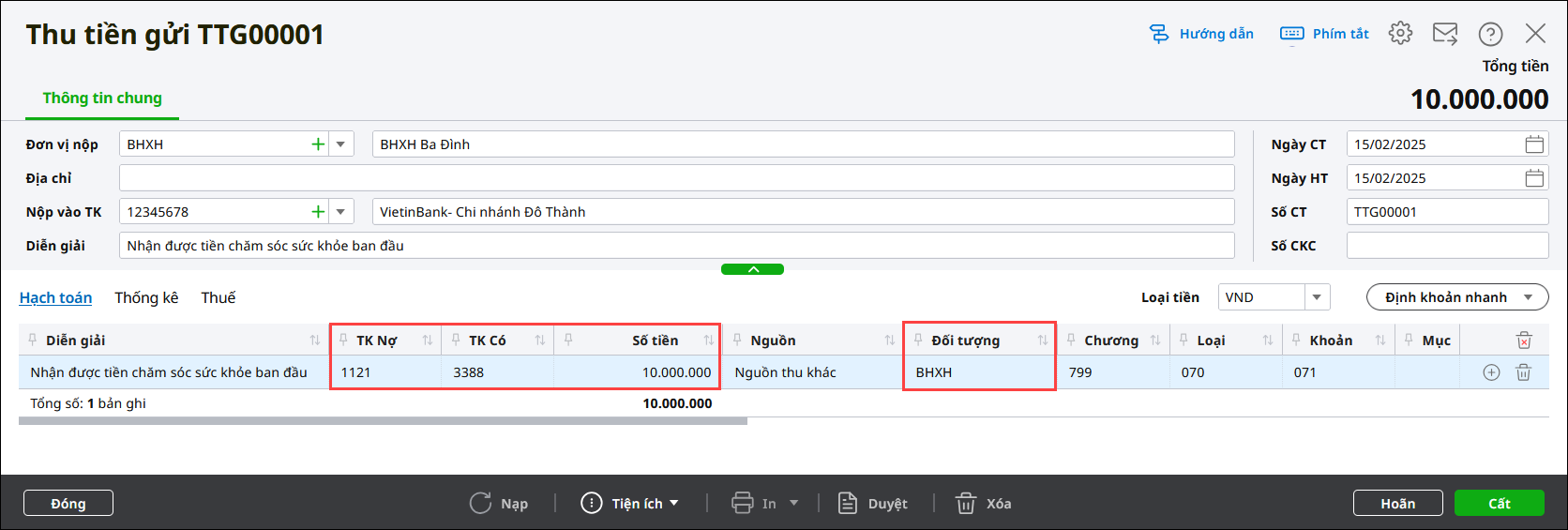
Task: Edit the Diễn giải description field
Action: (x=676, y=246)
